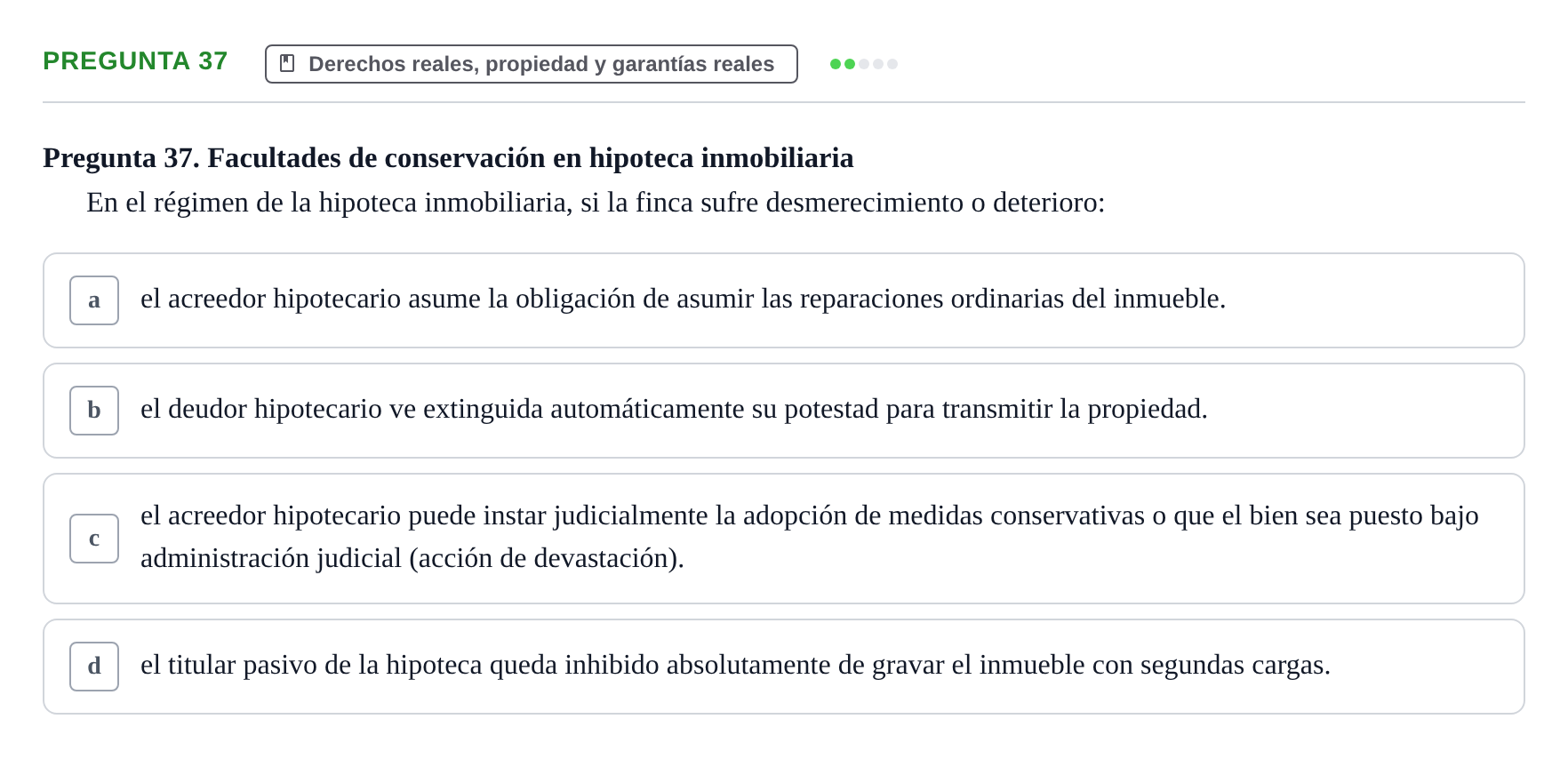Screen dimensions: 1568x759
Task: Pick answer option d
Action: 783,667
